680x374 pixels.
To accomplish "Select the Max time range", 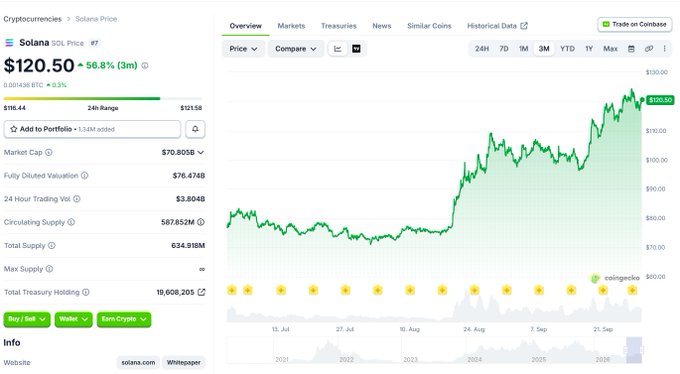I will 610,49.
